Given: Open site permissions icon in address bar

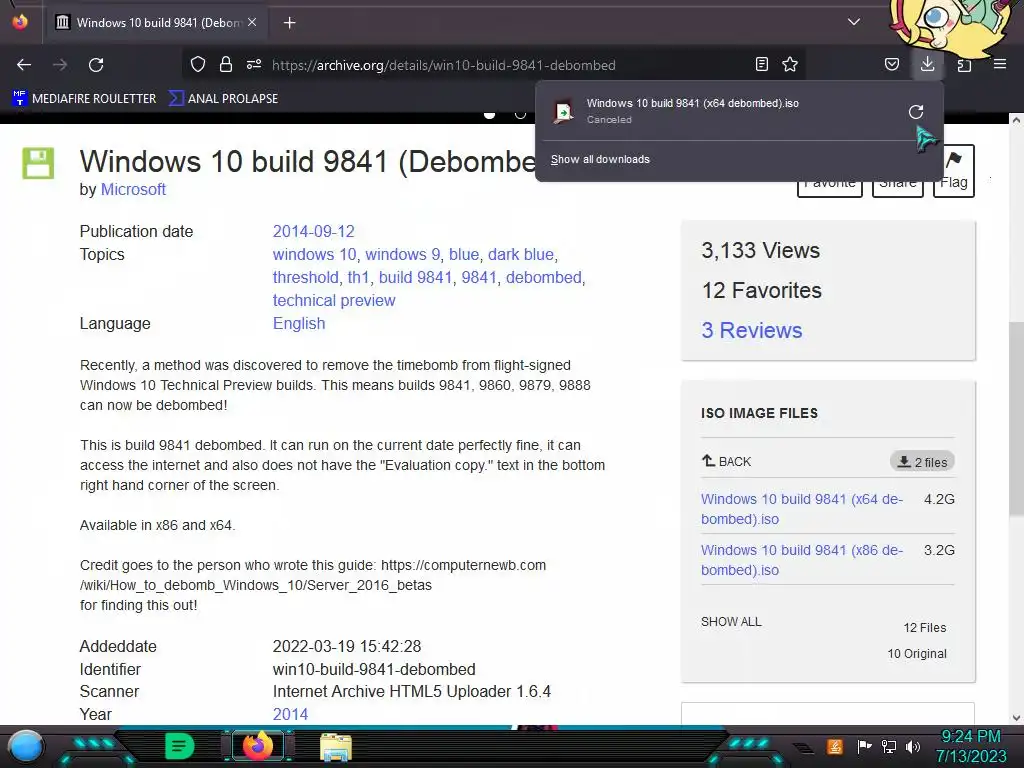Looking at the screenshot, I should (254, 65).
